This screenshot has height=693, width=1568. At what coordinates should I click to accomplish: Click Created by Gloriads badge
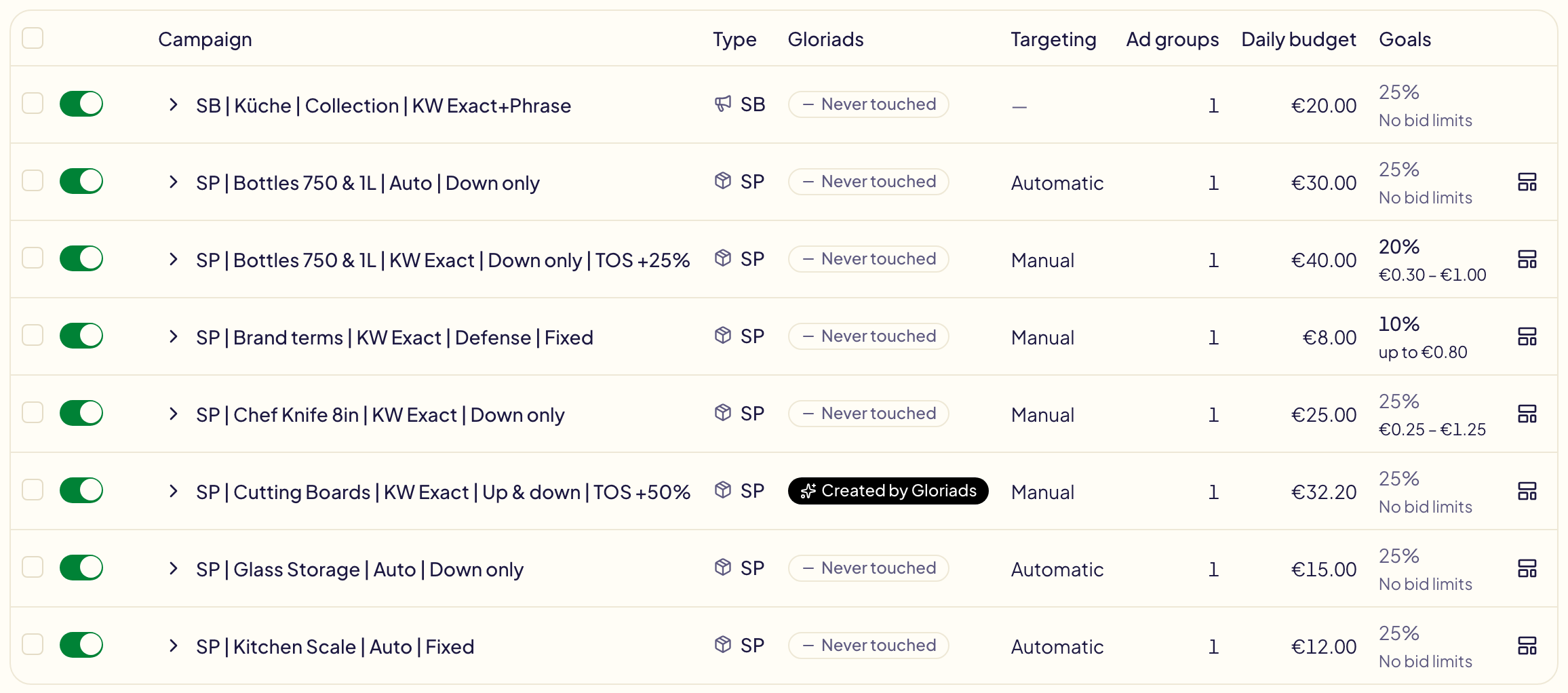tap(888, 491)
